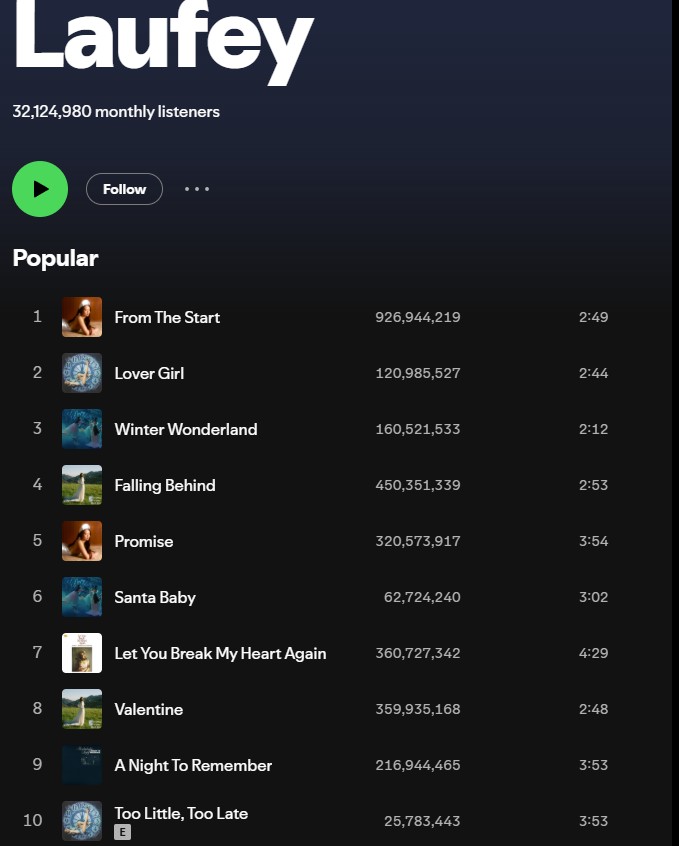This screenshot has height=846, width=679.
Task: Select the song title Winter Wonderland
Action: (x=186, y=429)
